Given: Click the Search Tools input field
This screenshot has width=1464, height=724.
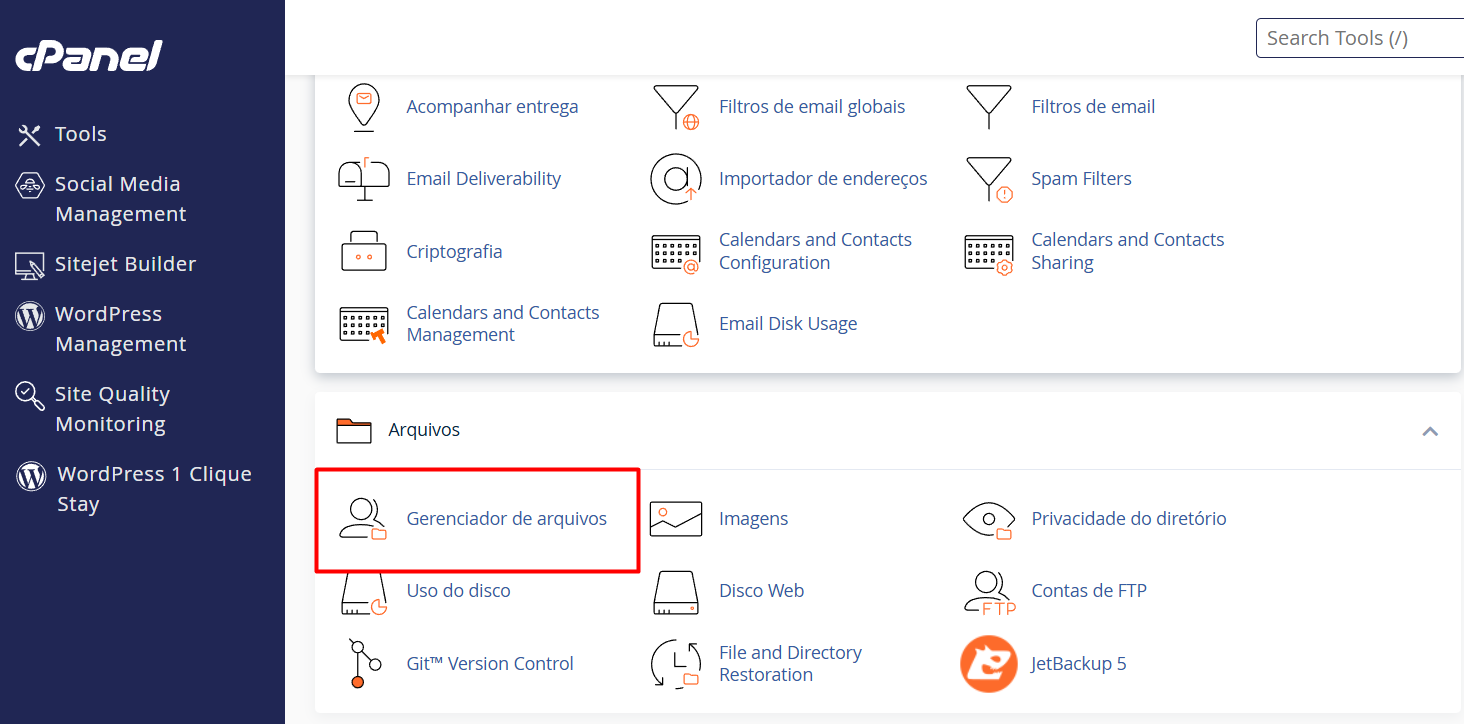Looking at the screenshot, I should coord(1360,37).
